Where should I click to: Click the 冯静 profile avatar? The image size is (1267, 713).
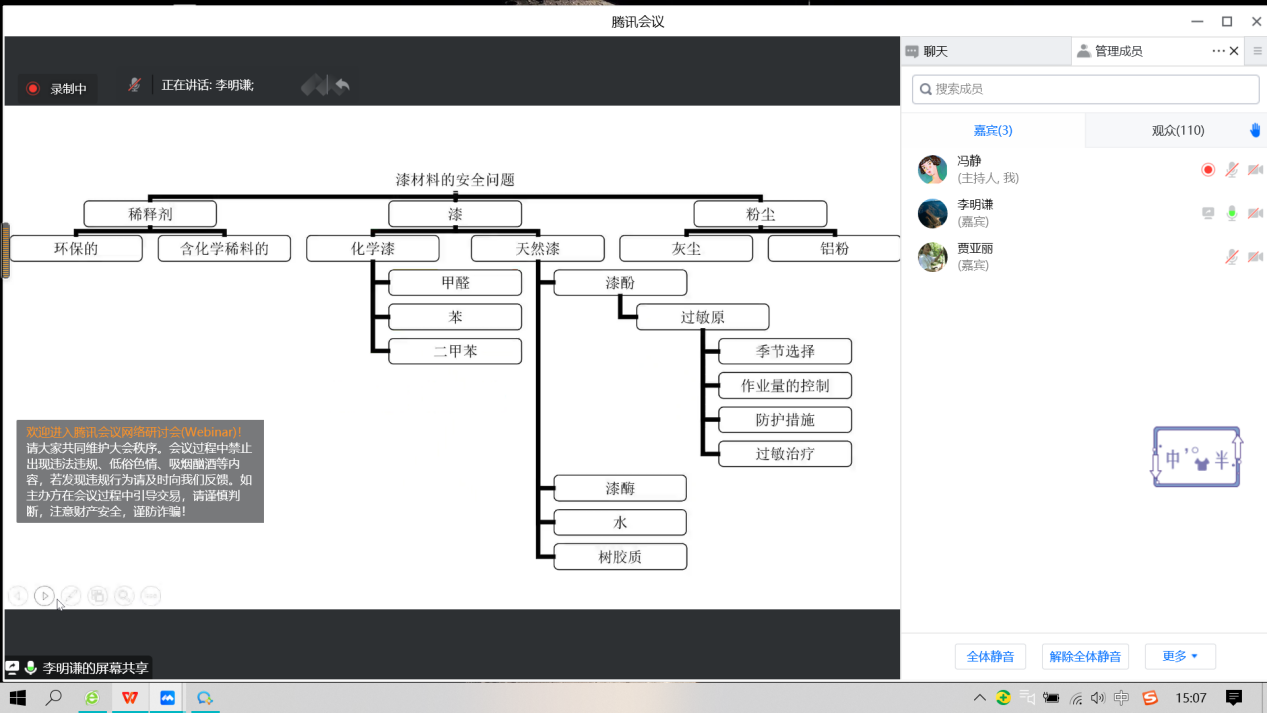(x=932, y=170)
